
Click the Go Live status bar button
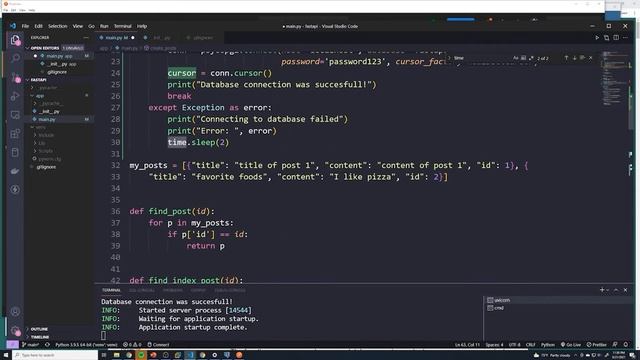click(x=571, y=345)
